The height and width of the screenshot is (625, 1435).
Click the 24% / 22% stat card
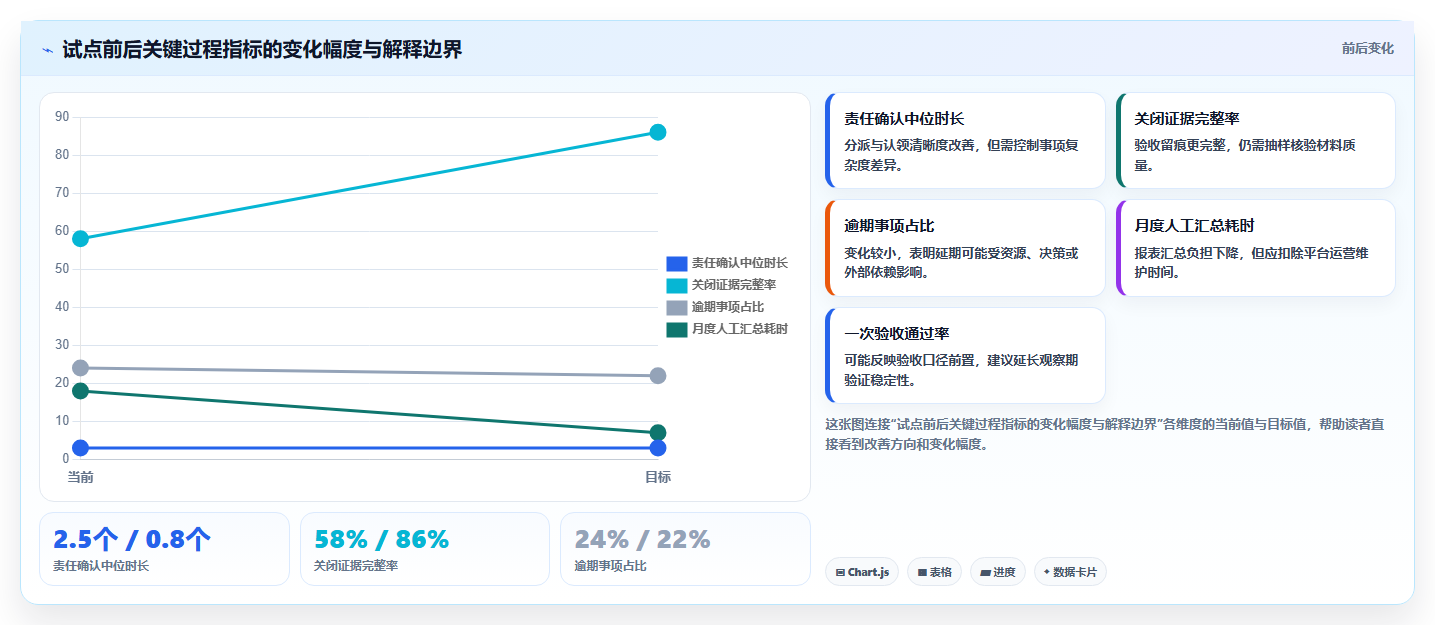click(x=685, y=549)
